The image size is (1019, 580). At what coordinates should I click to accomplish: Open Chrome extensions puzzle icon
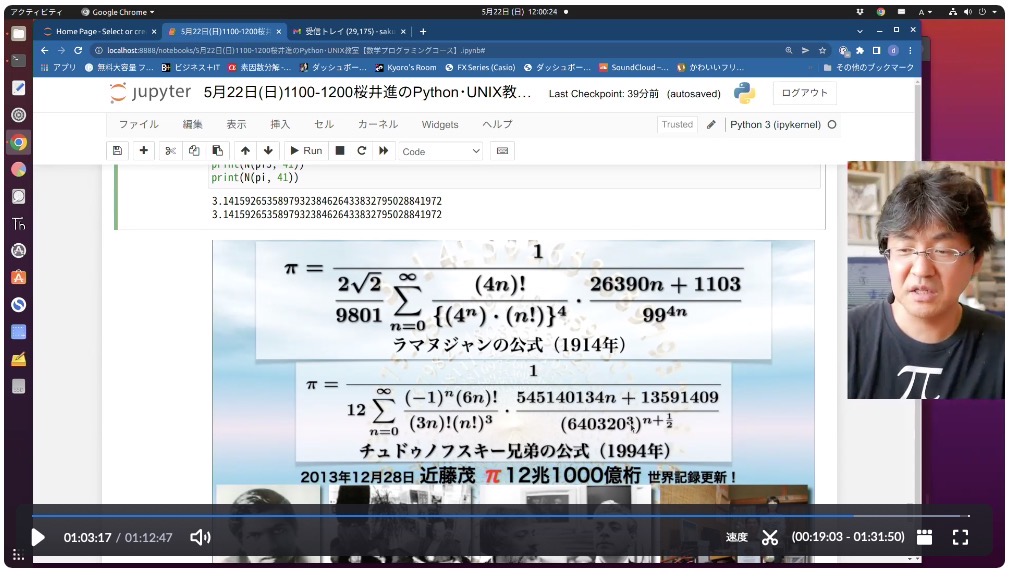pyautogui.click(x=860, y=50)
